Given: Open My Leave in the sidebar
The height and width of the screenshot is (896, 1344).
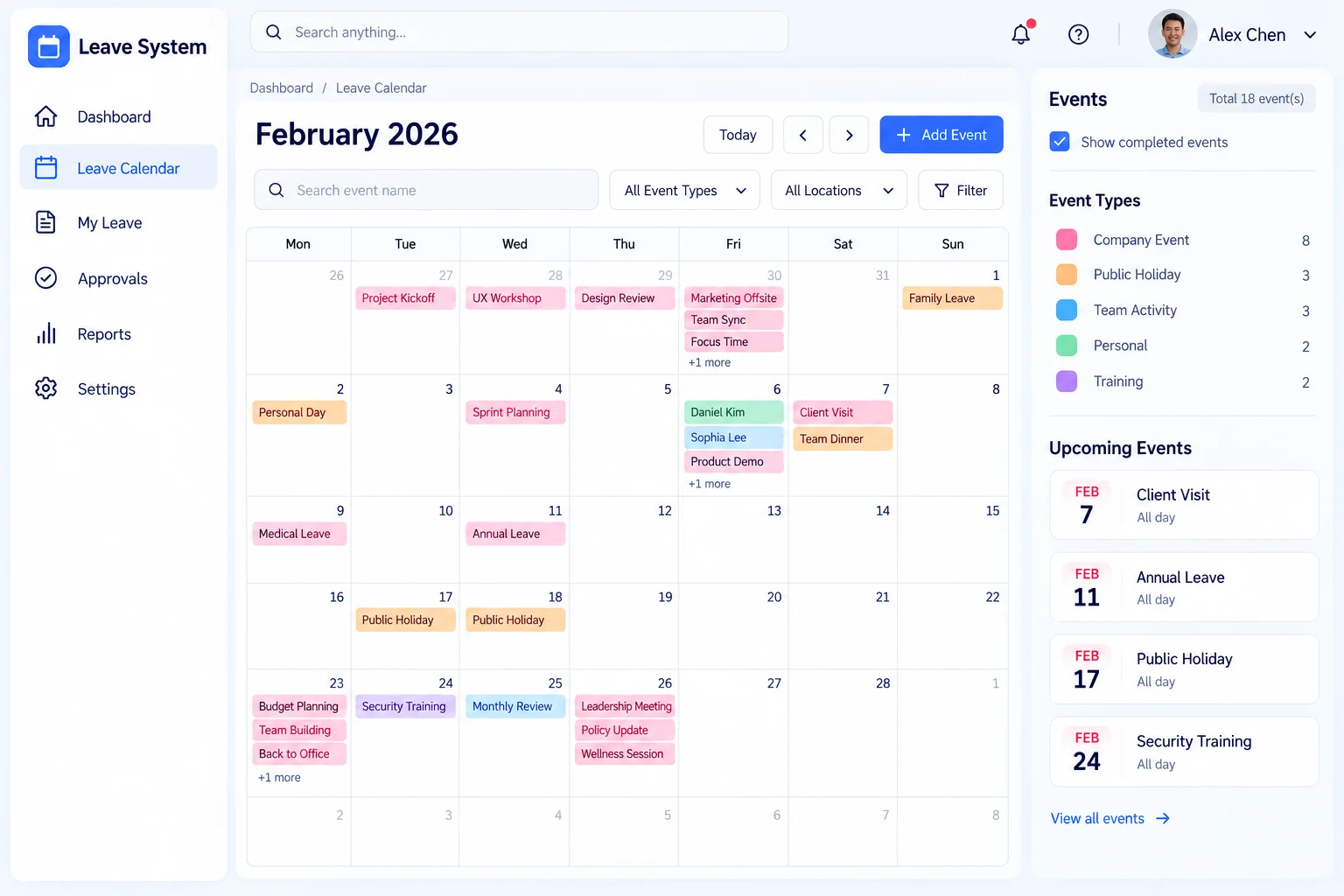Looking at the screenshot, I should click(x=118, y=222).
